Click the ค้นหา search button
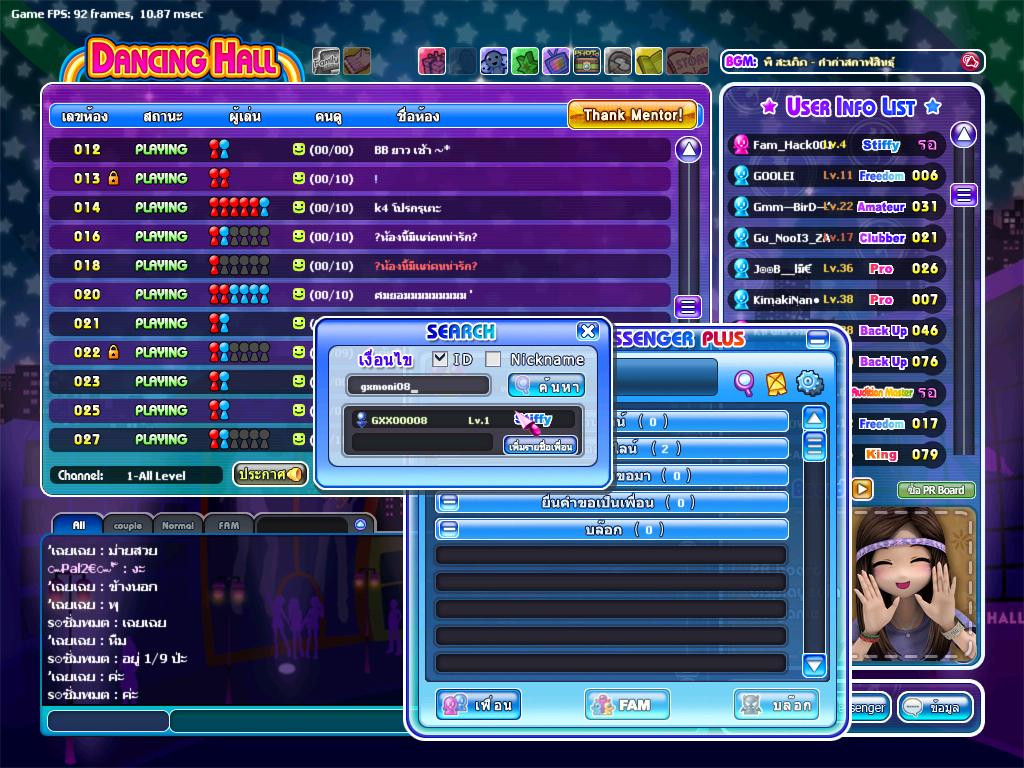Viewport: 1024px width, 768px height. tap(547, 386)
